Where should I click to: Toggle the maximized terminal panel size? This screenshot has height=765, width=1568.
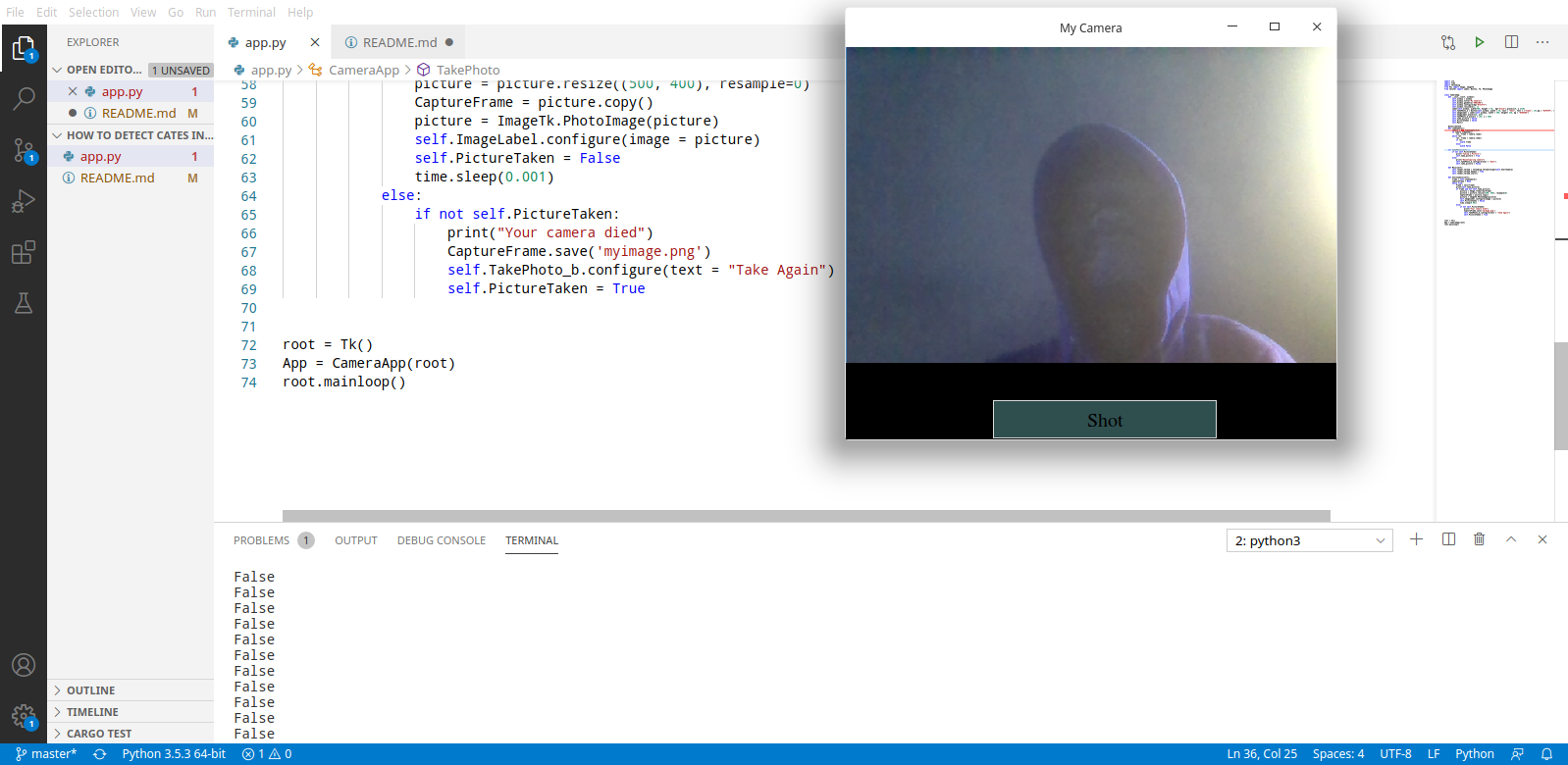1511,539
